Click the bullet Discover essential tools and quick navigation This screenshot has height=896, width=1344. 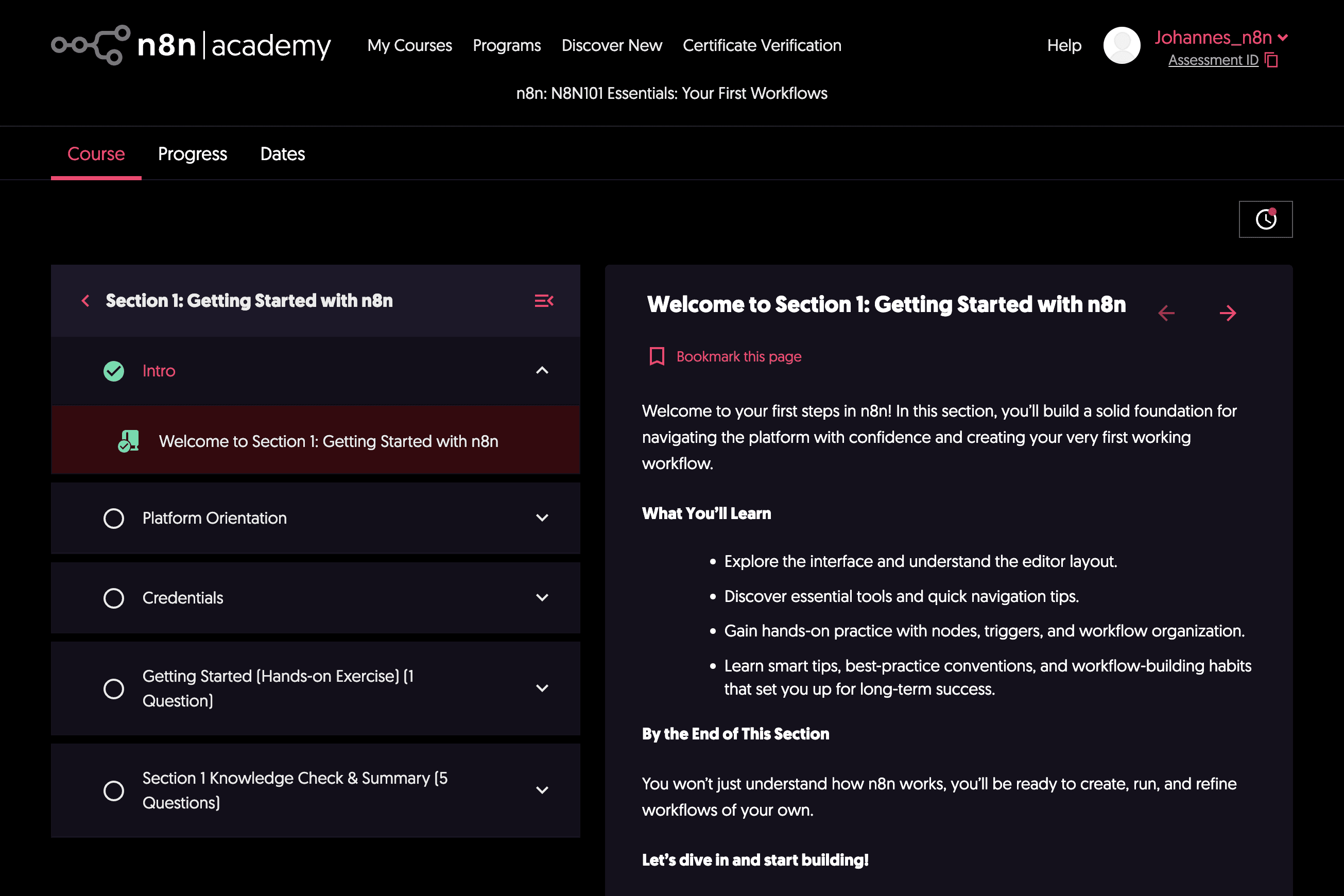click(902, 596)
